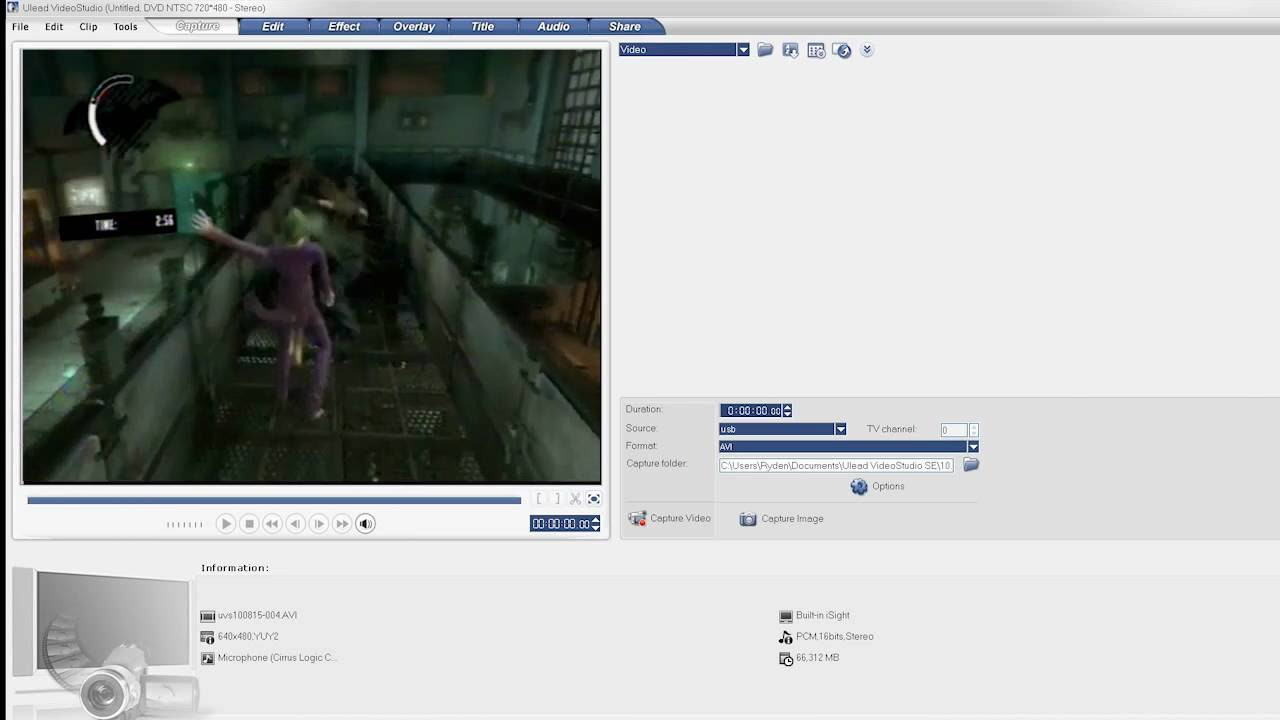The image size is (1280, 720).
Task: Jump to the end of the clip
Action: (x=342, y=523)
